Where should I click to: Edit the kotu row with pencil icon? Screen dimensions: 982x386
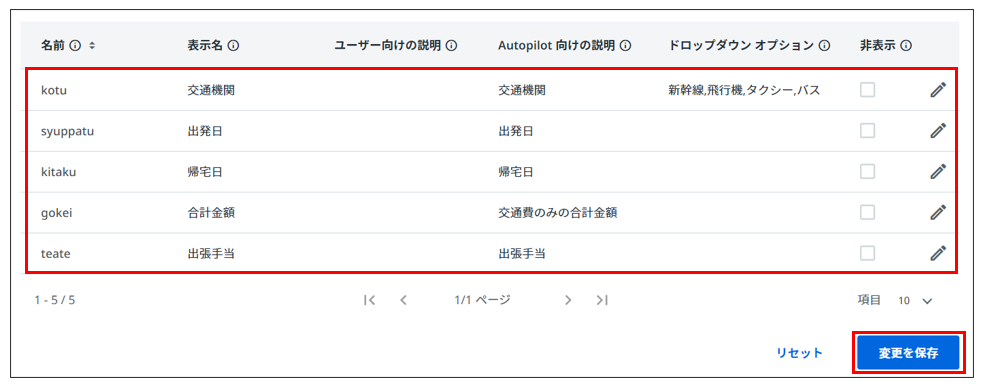tap(937, 90)
